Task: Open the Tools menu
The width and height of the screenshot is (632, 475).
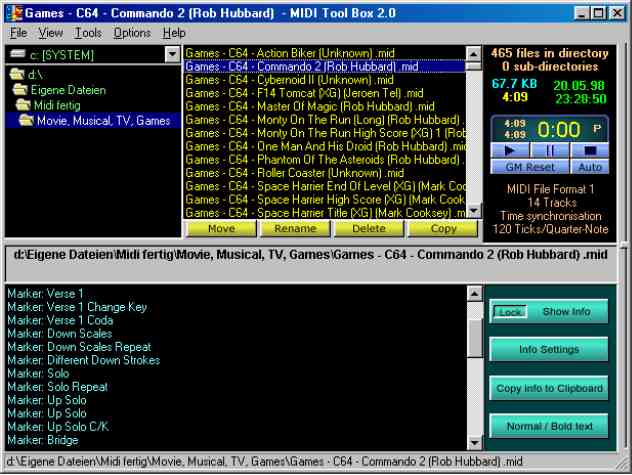Action: coord(88,33)
